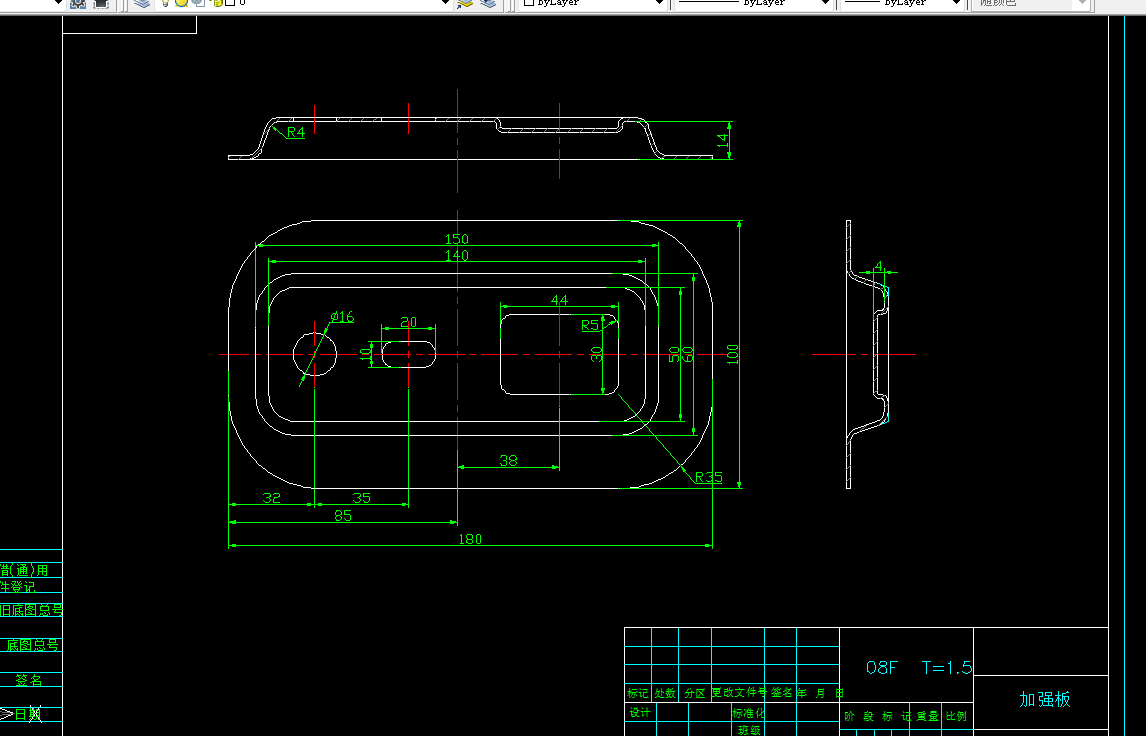Click the Layer Previous icon
1146x736 pixels.
point(487,3)
